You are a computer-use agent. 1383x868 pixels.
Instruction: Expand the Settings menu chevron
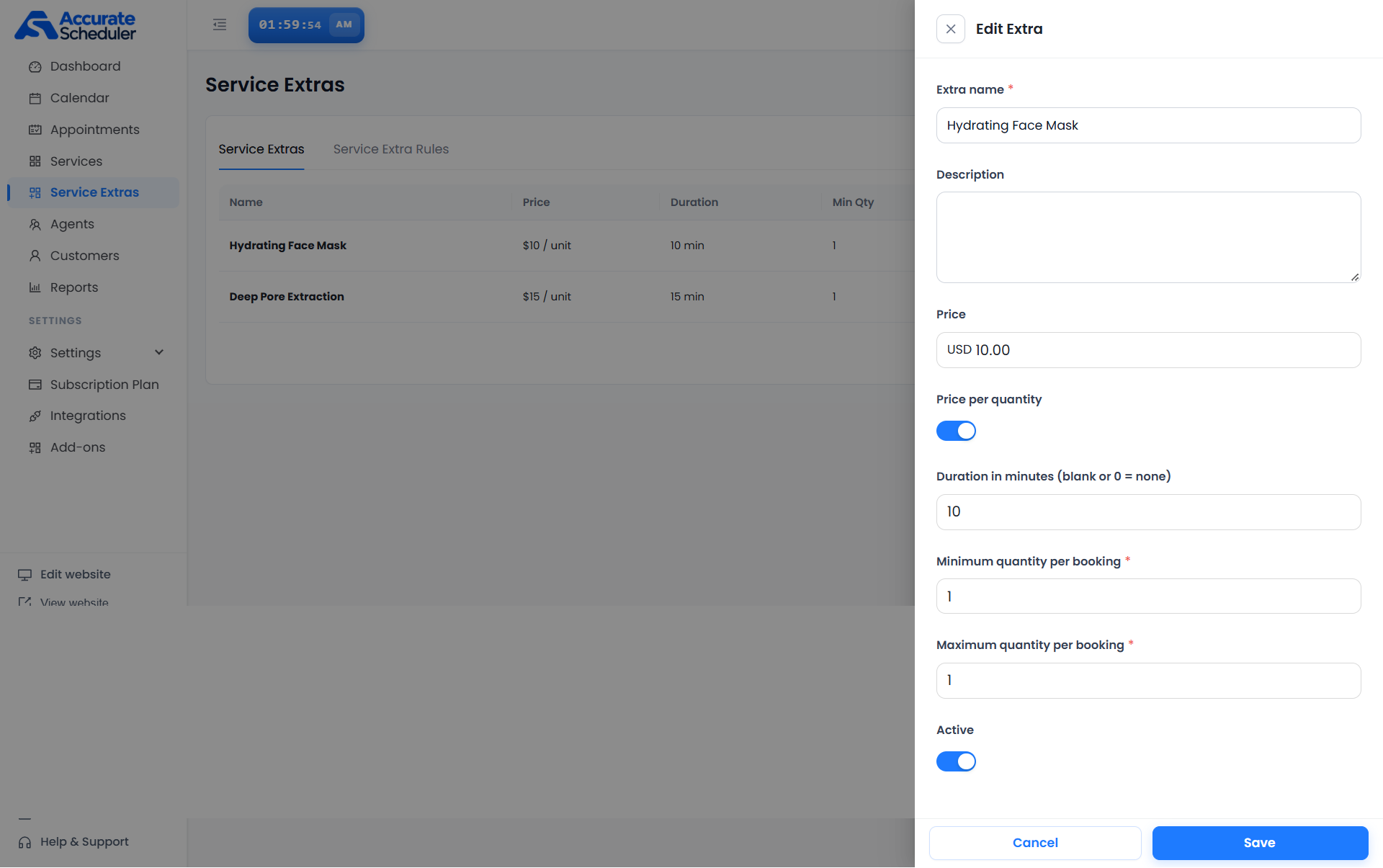pos(159,352)
